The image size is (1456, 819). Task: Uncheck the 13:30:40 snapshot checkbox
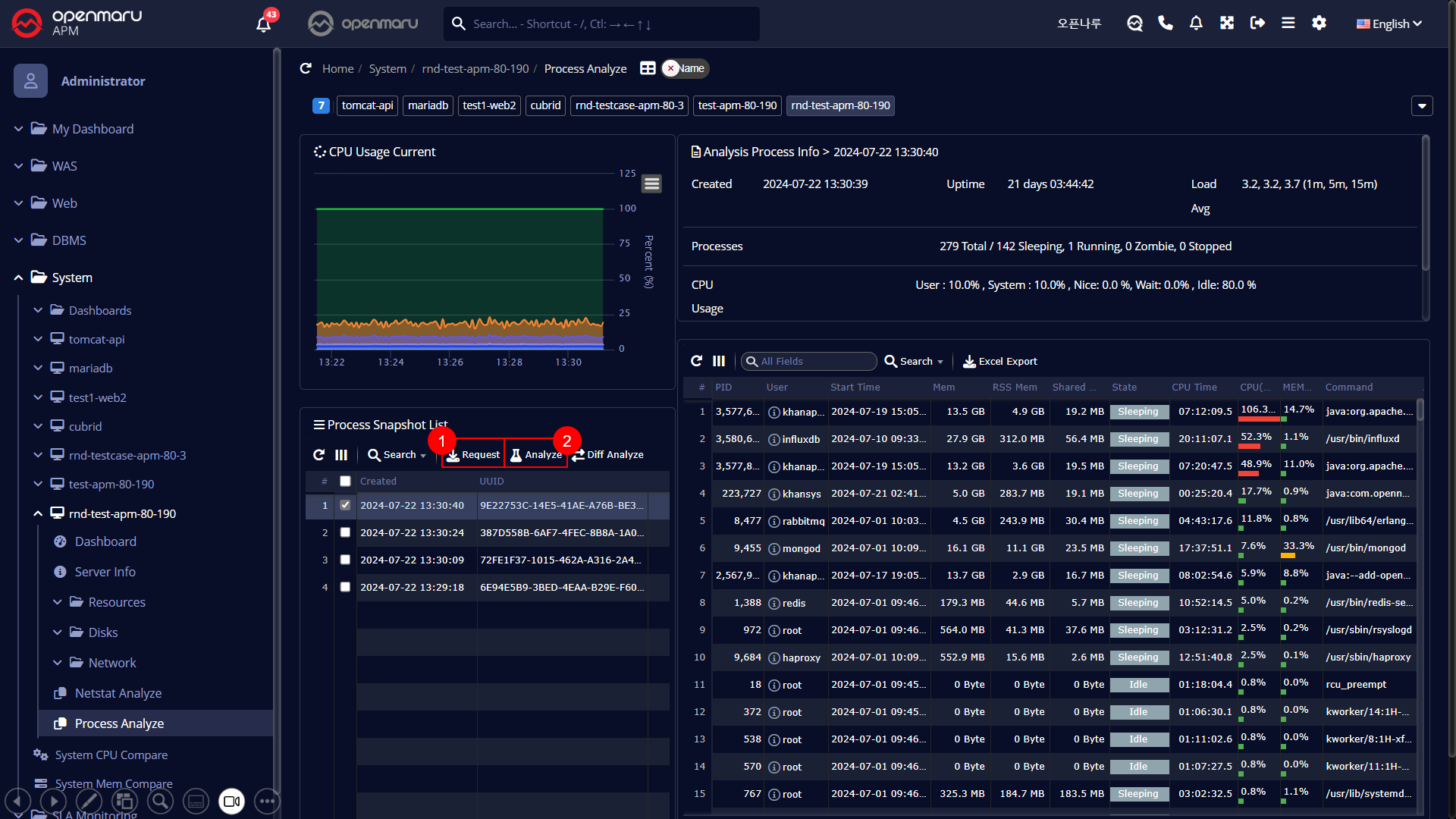coord(345,505)
